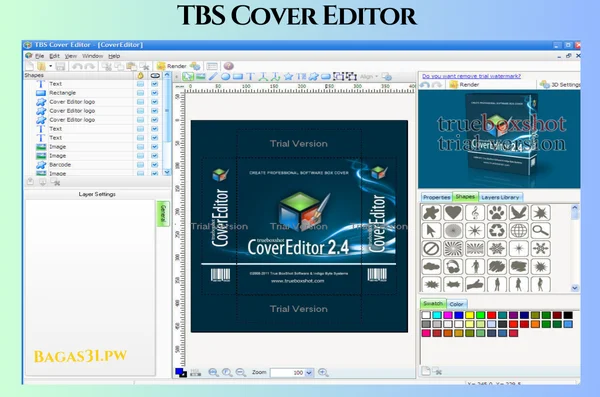The image size is (600, 397).
Task: Click 'Do you want remove trial watermark?' link
Action: (471, 76)
